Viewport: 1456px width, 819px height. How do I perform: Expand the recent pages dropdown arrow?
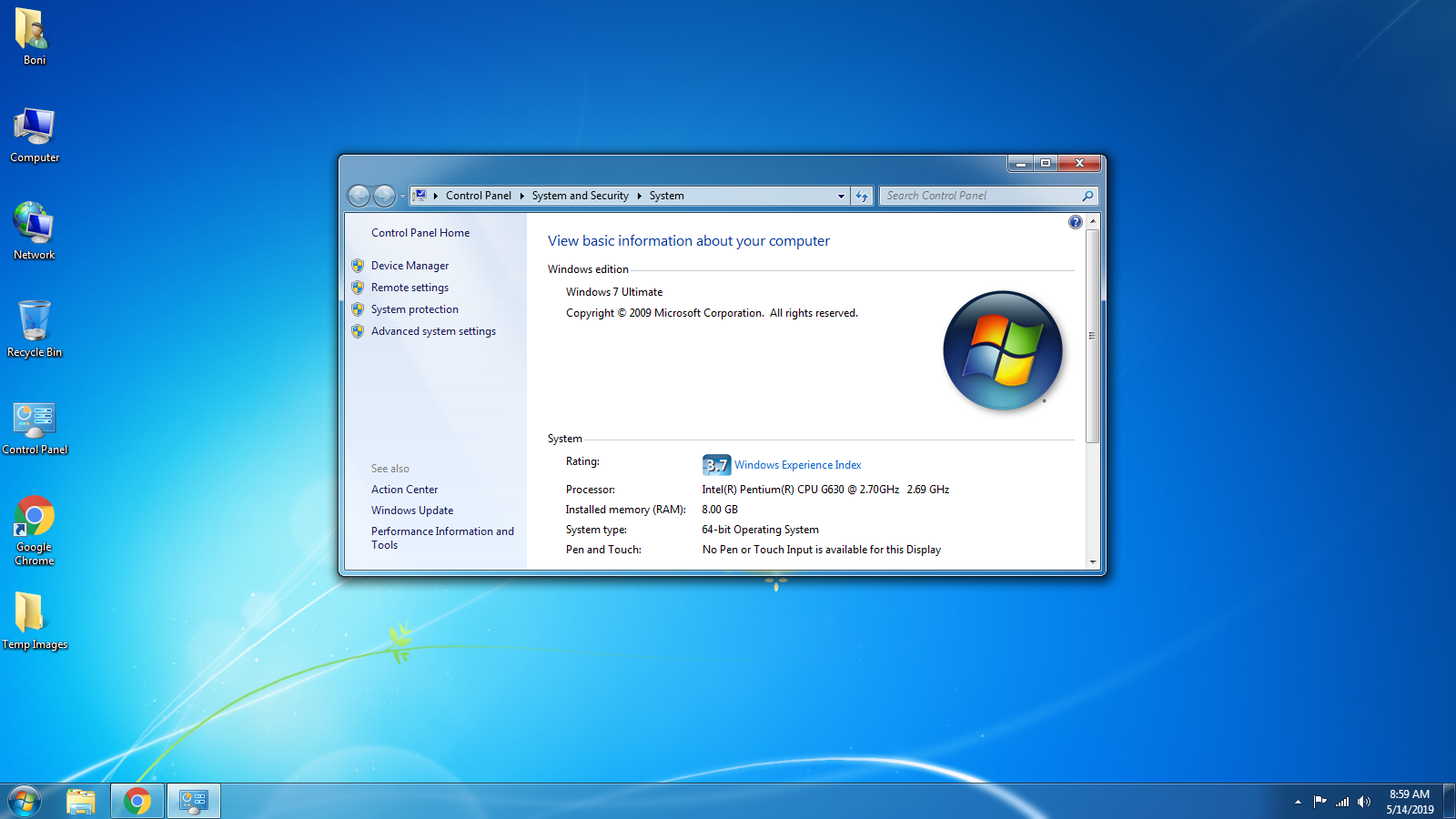(x=402, y=197)
